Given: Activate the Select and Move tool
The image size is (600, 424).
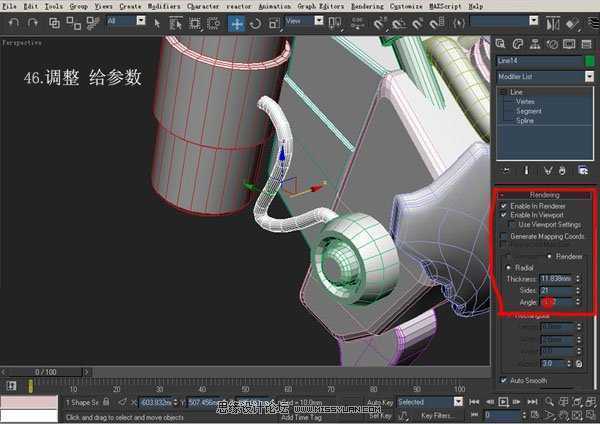Looking at the screenshot, I should point(236,24).
